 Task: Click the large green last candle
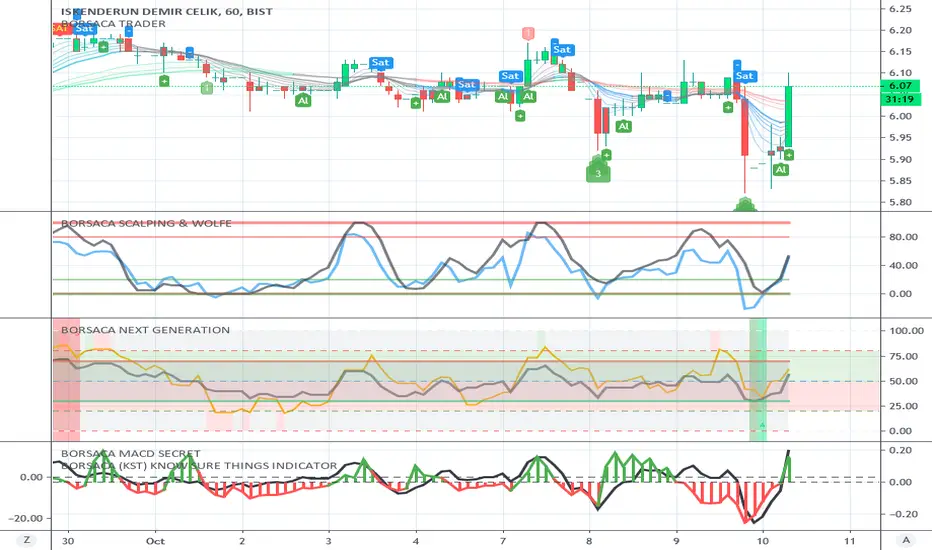pos(788,116)
